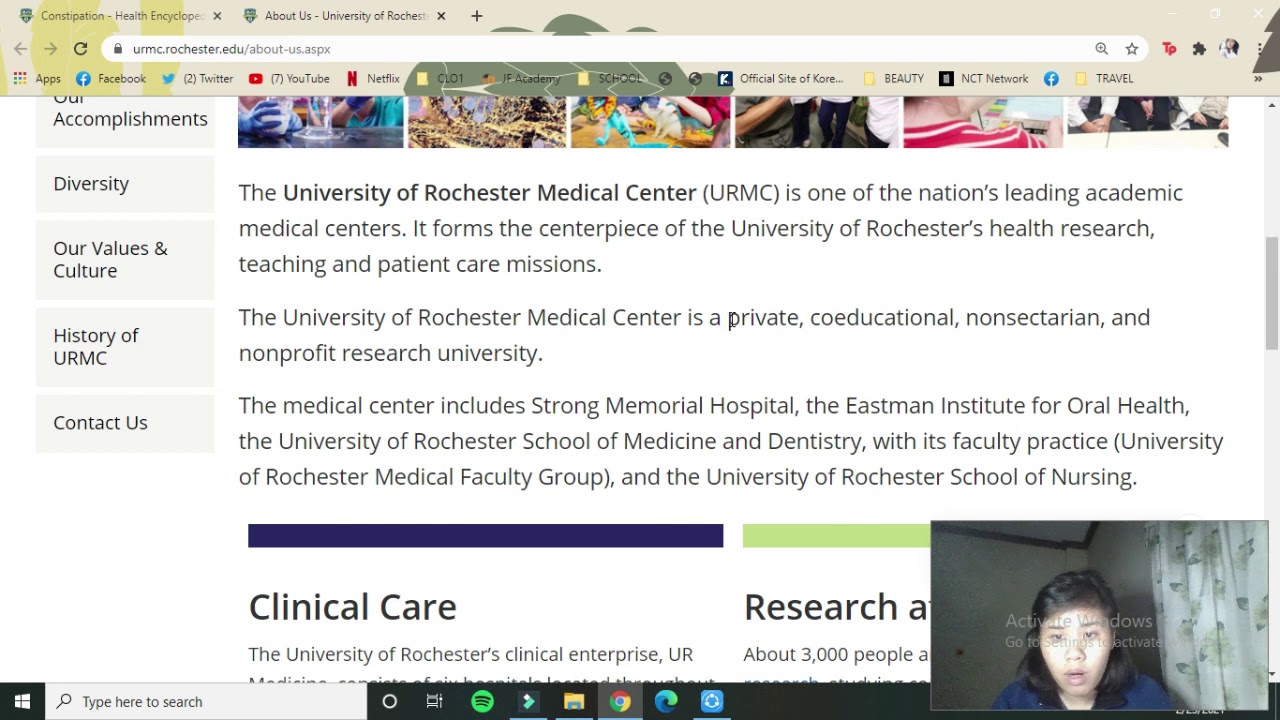Reload the page with the refresh icon
This screenshot has height=720, width=1280.
(80, 48)
